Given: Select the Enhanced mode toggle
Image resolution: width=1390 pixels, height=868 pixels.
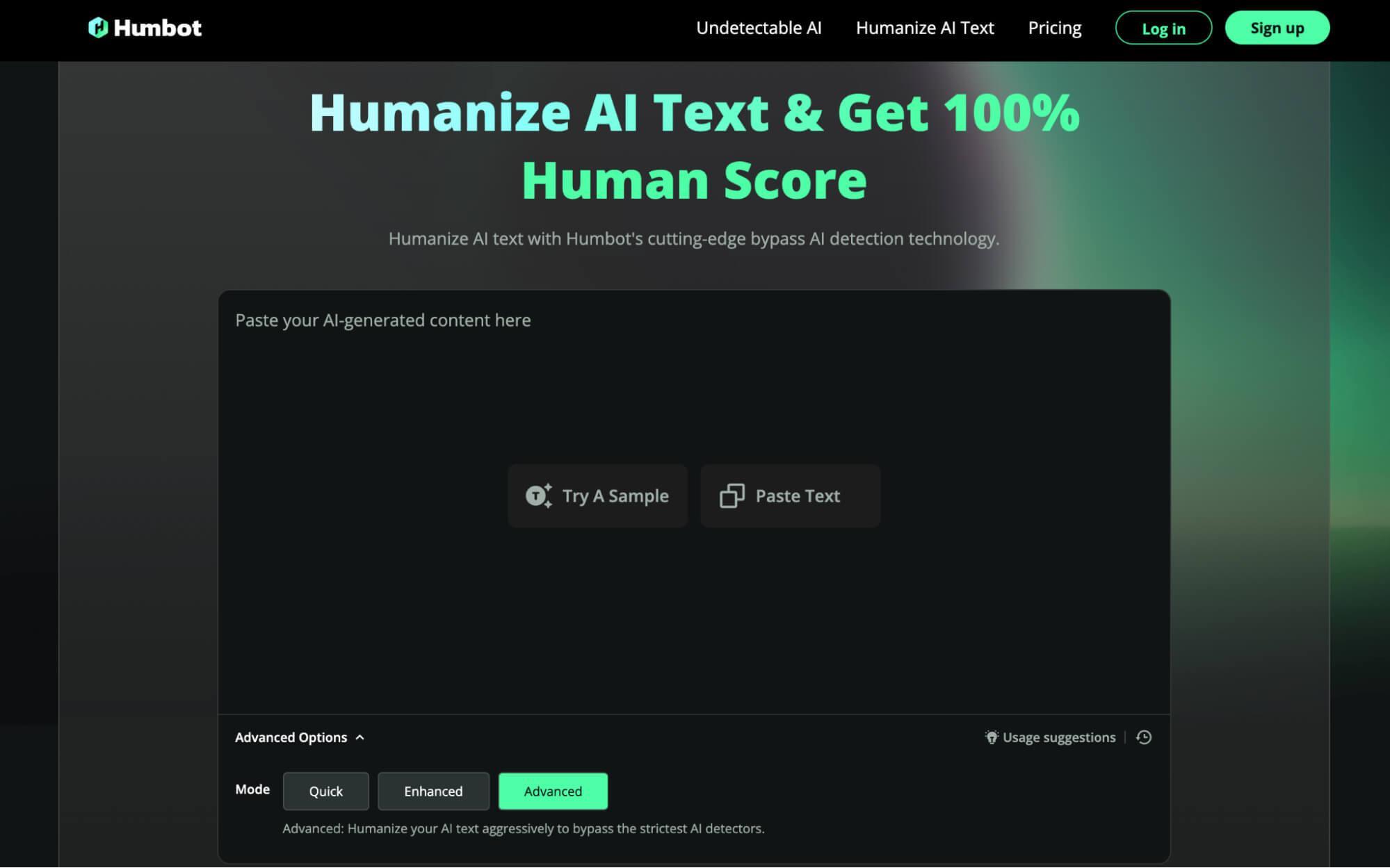Looking at the screenshot, I should click(x=433, y=791).
